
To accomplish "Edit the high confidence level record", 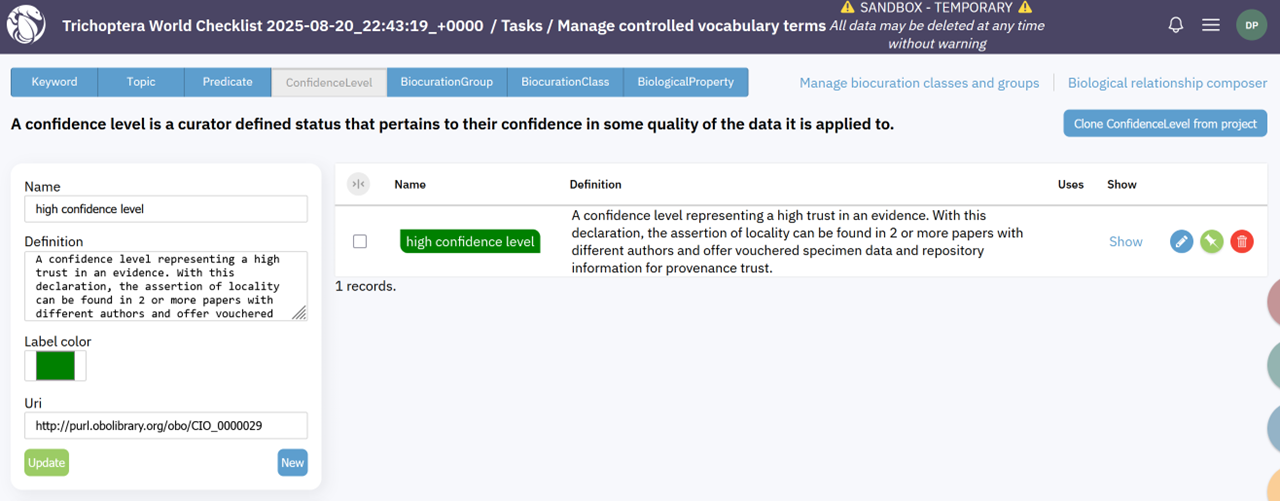I will [1181, 241].
